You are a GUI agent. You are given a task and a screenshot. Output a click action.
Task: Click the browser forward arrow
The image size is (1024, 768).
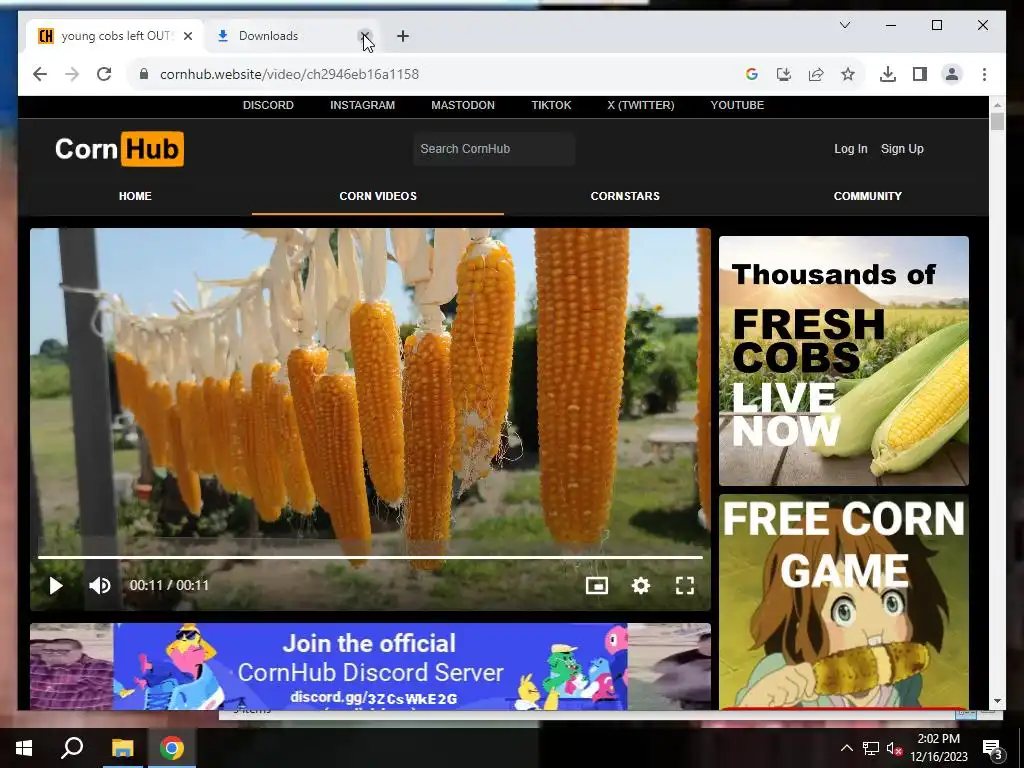click(72, 74)
